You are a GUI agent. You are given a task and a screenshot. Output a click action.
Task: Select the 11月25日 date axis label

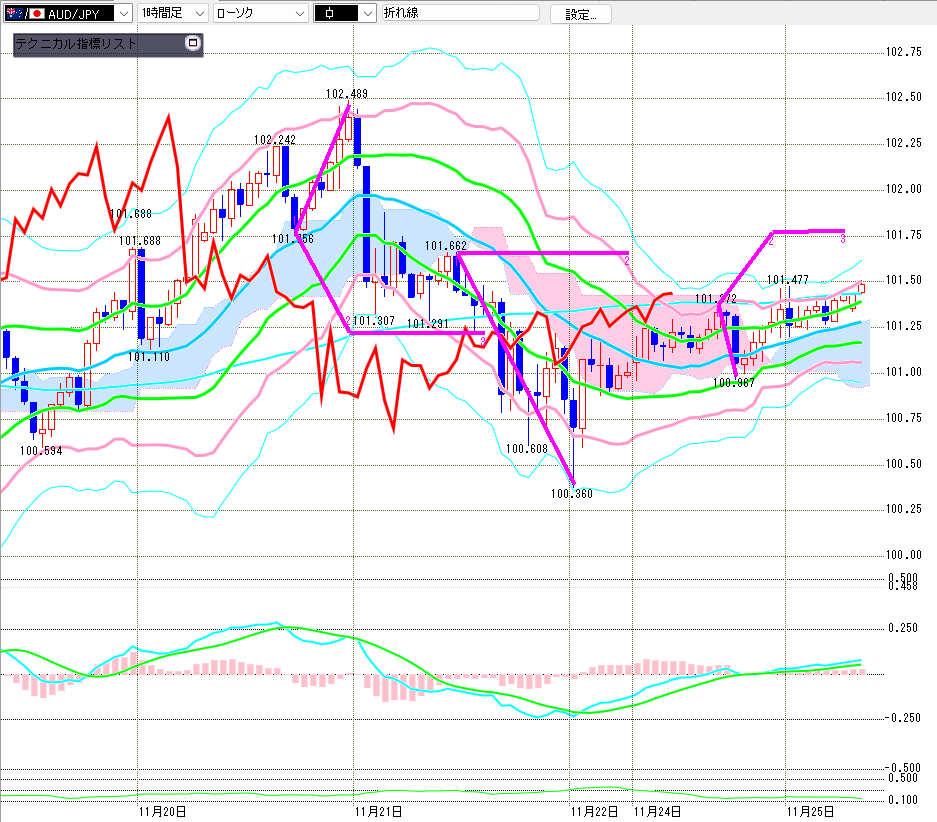[808, 811]
